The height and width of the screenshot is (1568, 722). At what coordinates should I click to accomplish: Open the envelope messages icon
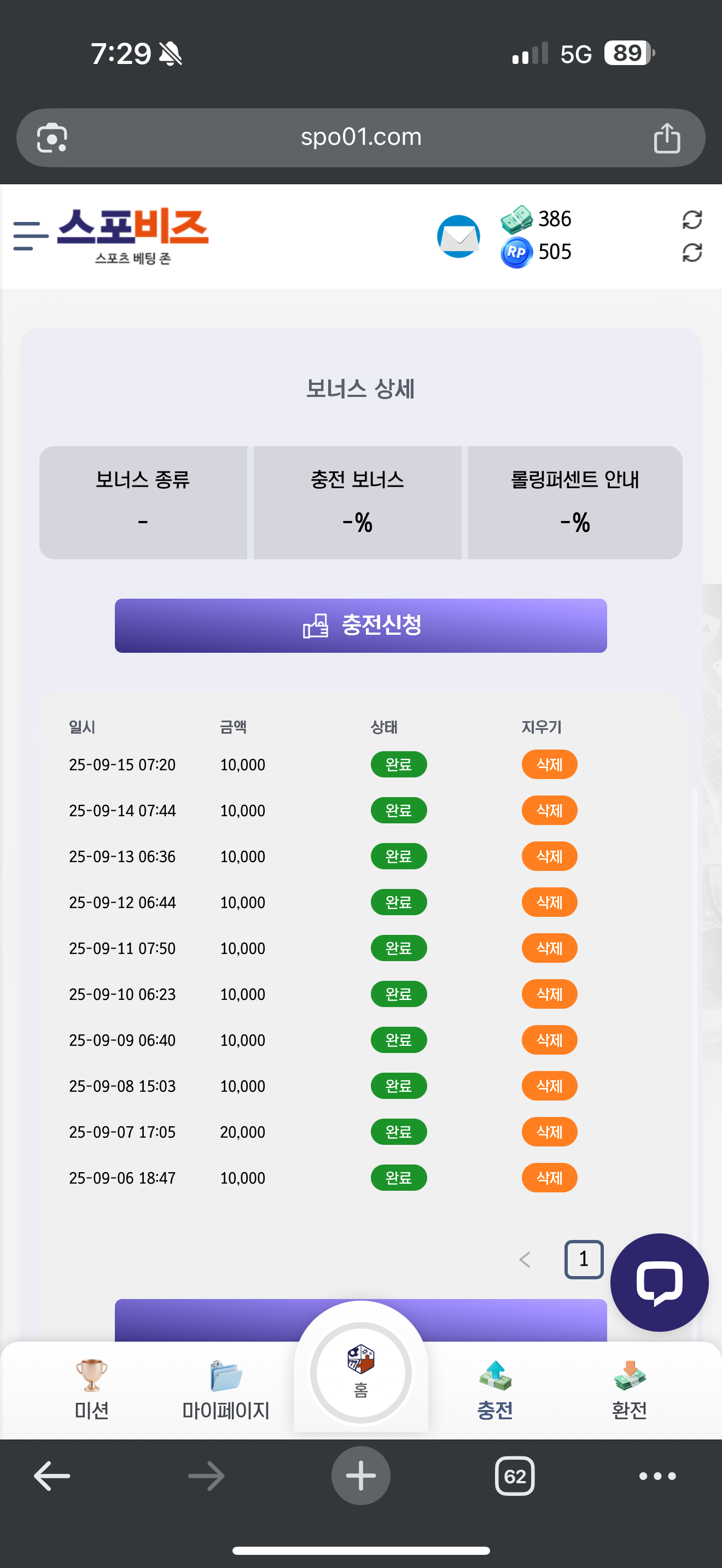(458, 236)
